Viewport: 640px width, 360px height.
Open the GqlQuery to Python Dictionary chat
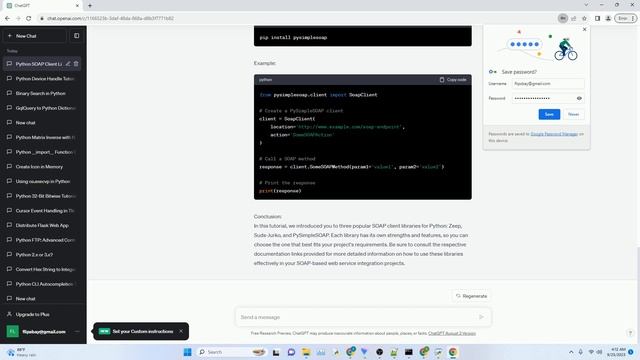tap(42, 108)
